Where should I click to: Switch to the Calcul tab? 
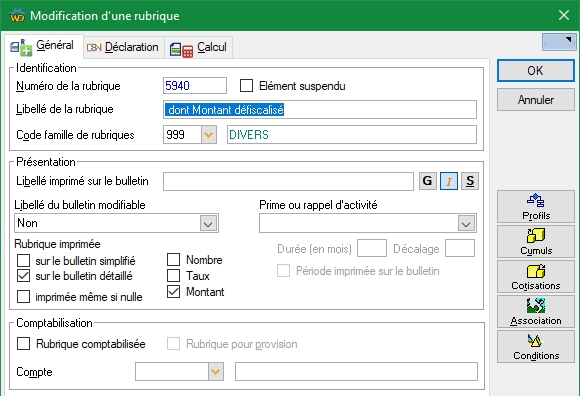[199, 47]
